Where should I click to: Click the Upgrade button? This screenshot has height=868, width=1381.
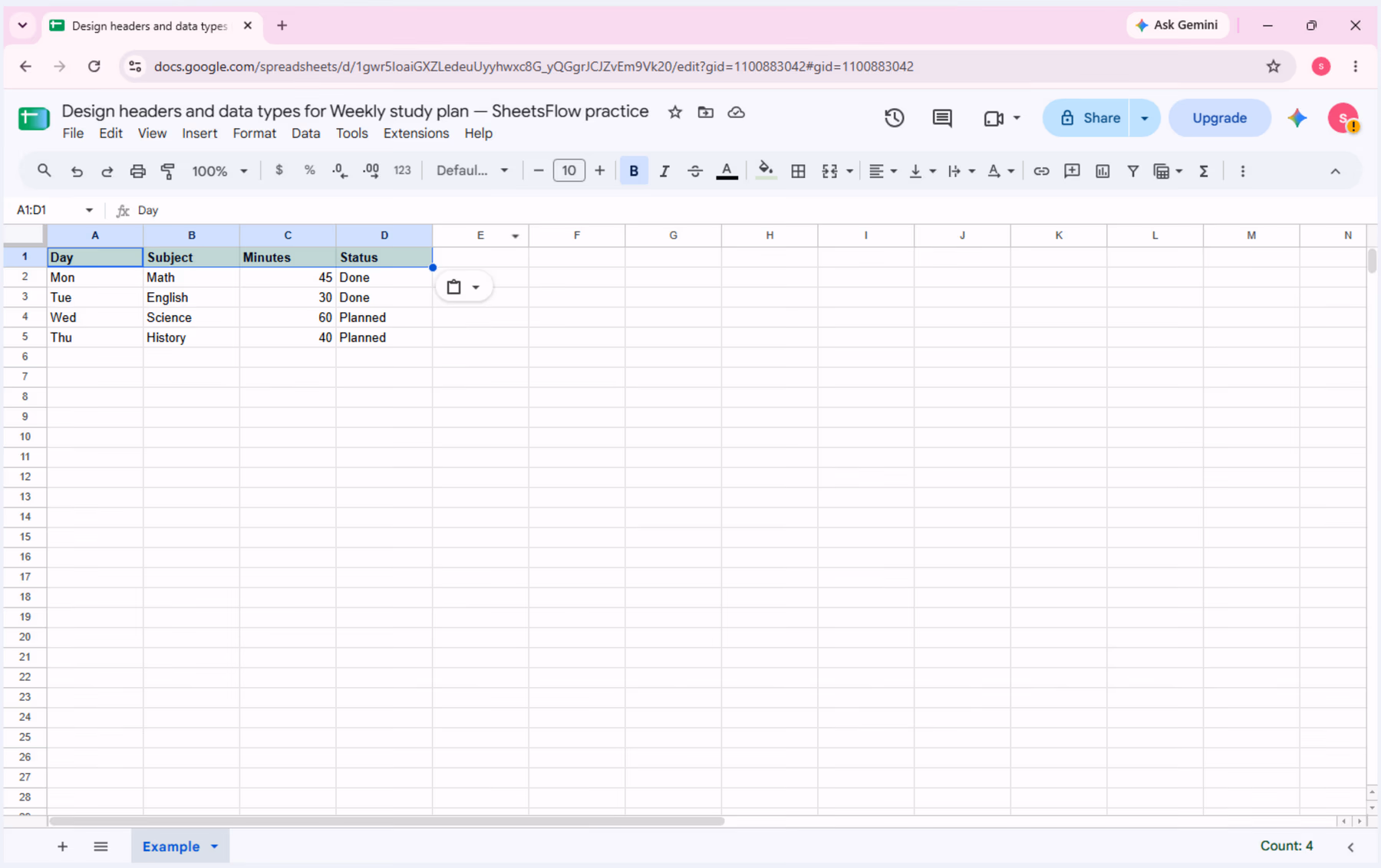1219,118
